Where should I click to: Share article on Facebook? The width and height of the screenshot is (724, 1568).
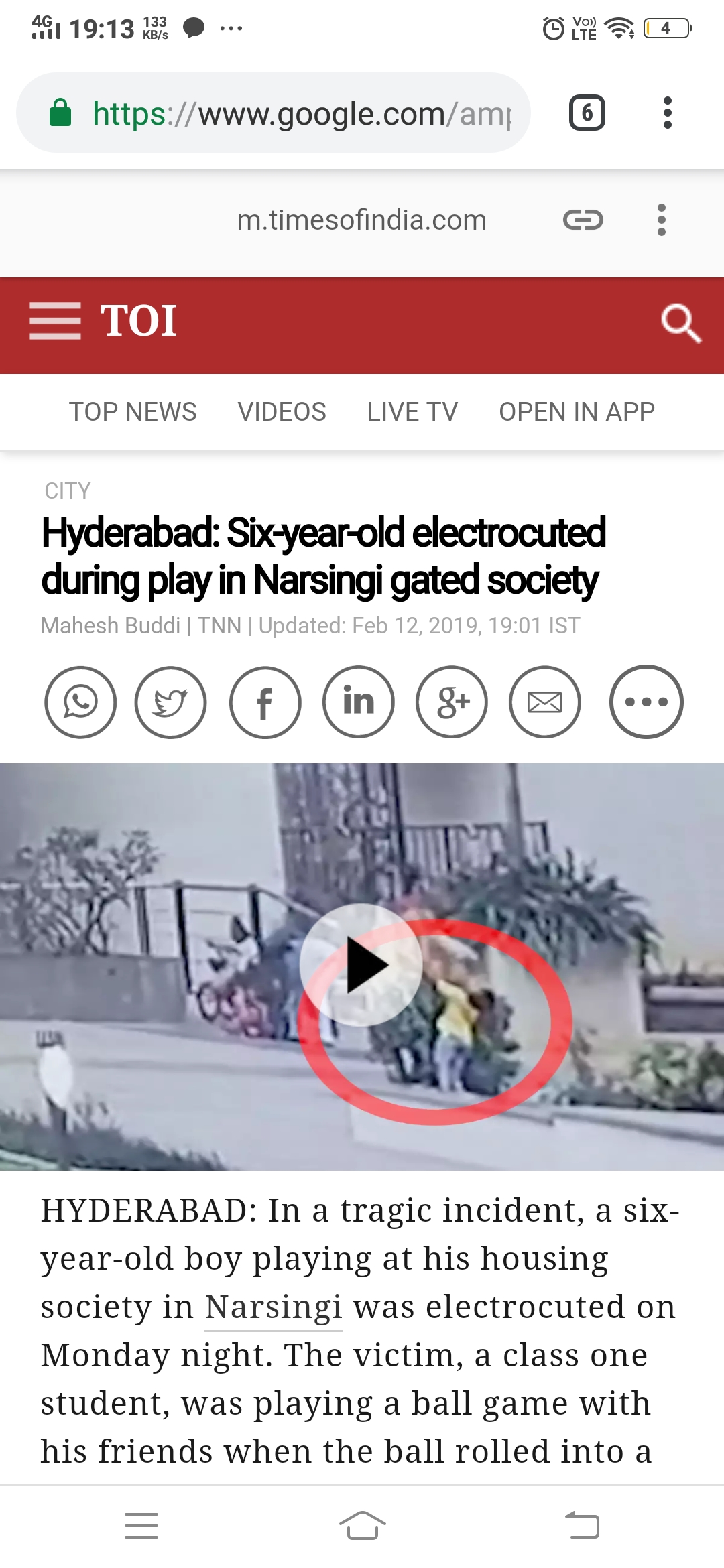[x=265, y=702]
